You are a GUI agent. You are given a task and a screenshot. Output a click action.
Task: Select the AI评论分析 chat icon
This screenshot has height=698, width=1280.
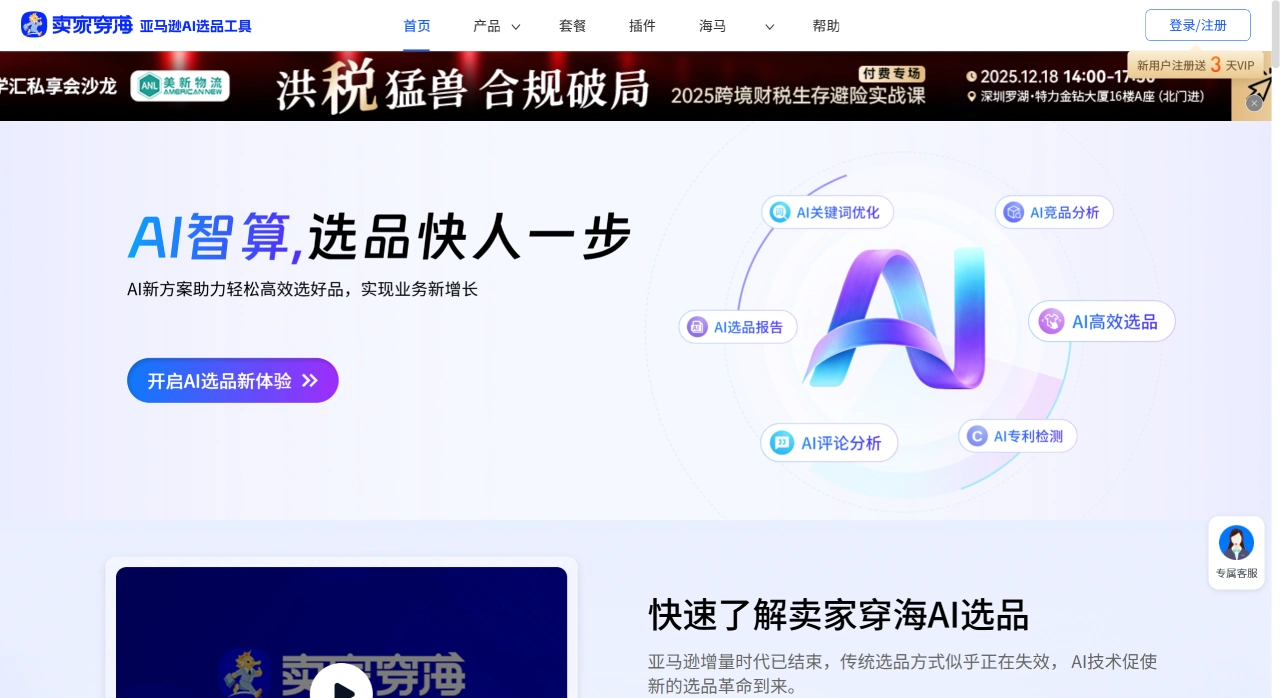(782, 443)
